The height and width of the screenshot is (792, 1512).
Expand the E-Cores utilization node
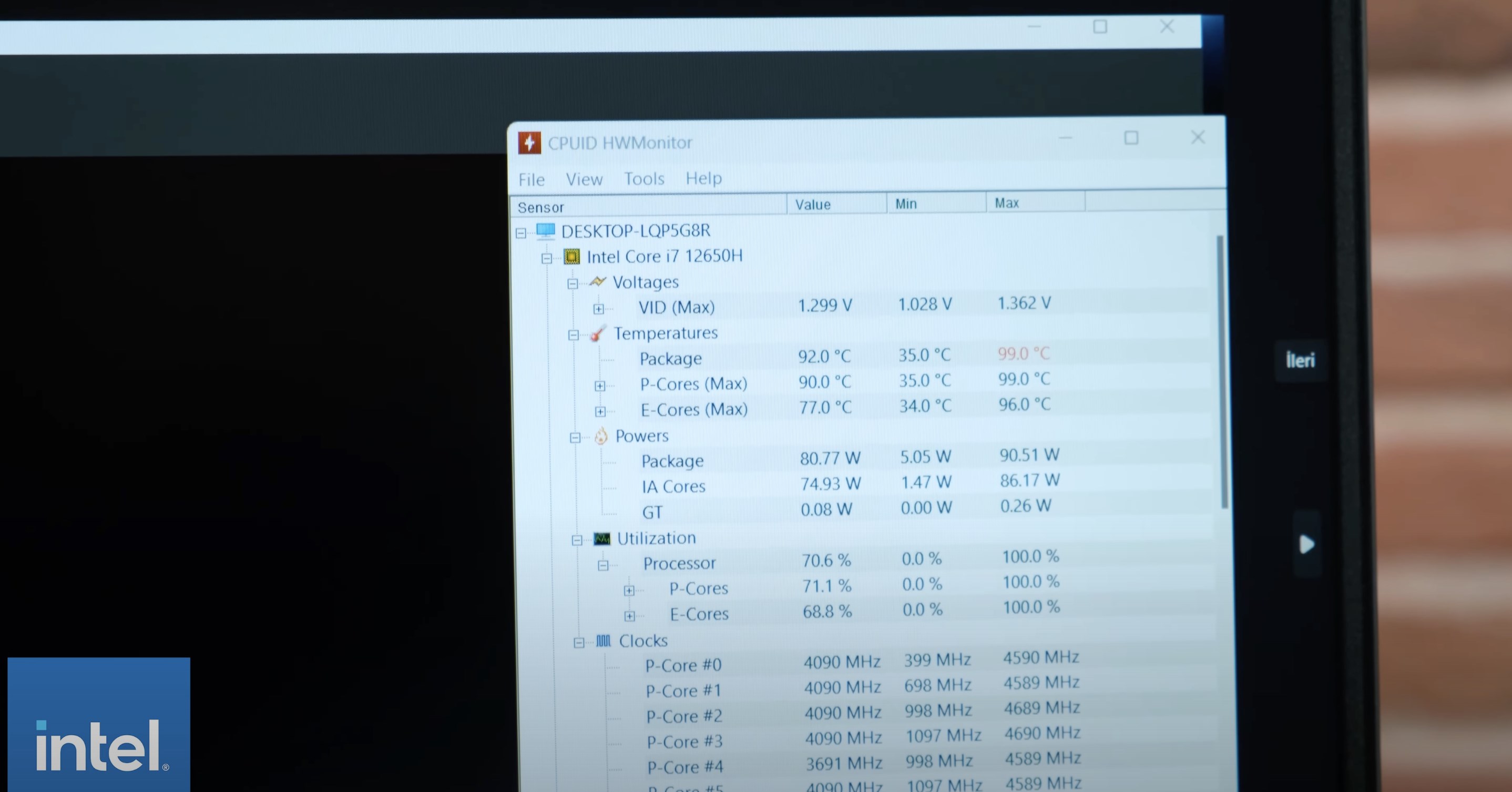tap(629, 616)
